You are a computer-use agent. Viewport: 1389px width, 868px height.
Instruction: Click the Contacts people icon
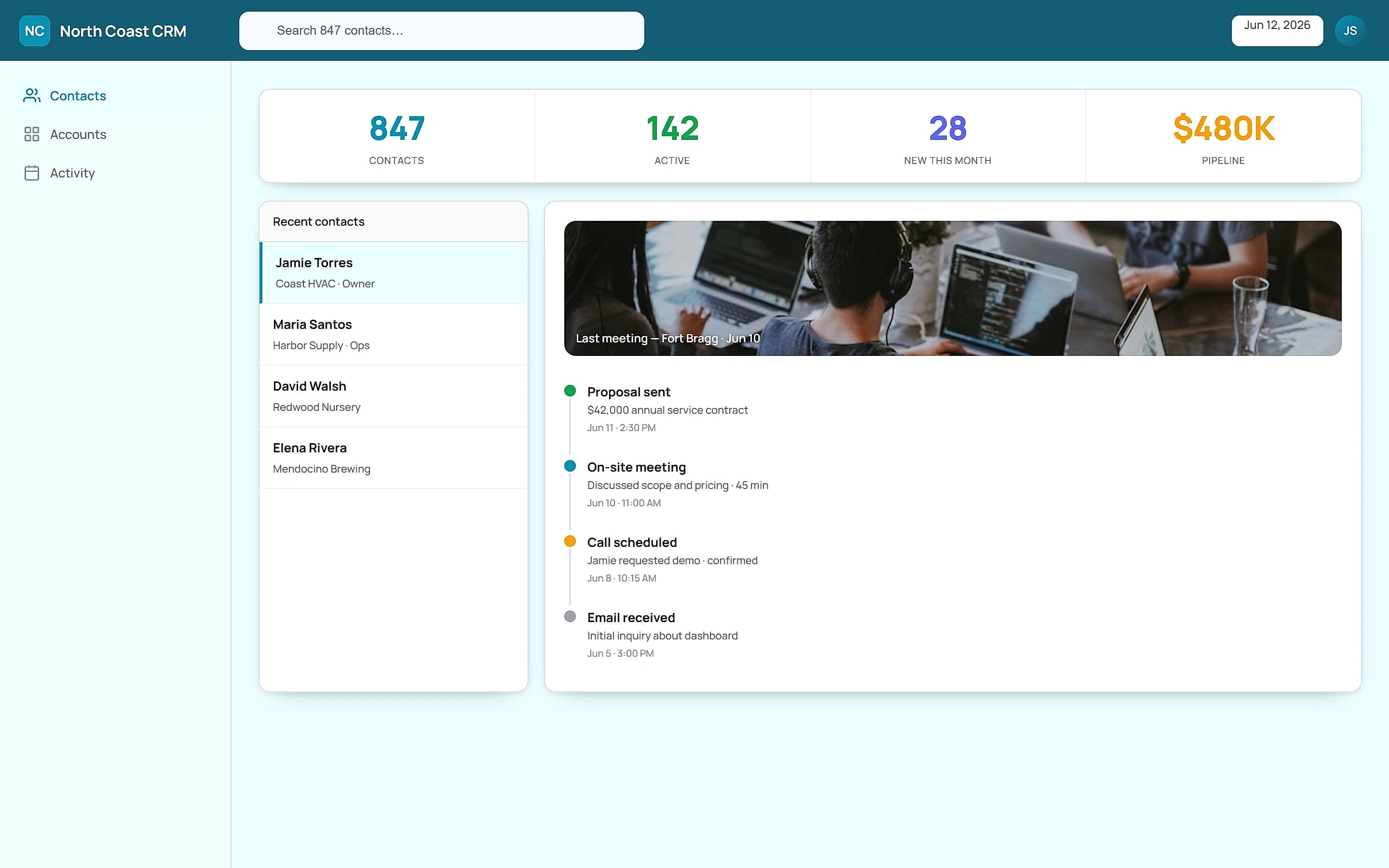(x=32, y=95)
